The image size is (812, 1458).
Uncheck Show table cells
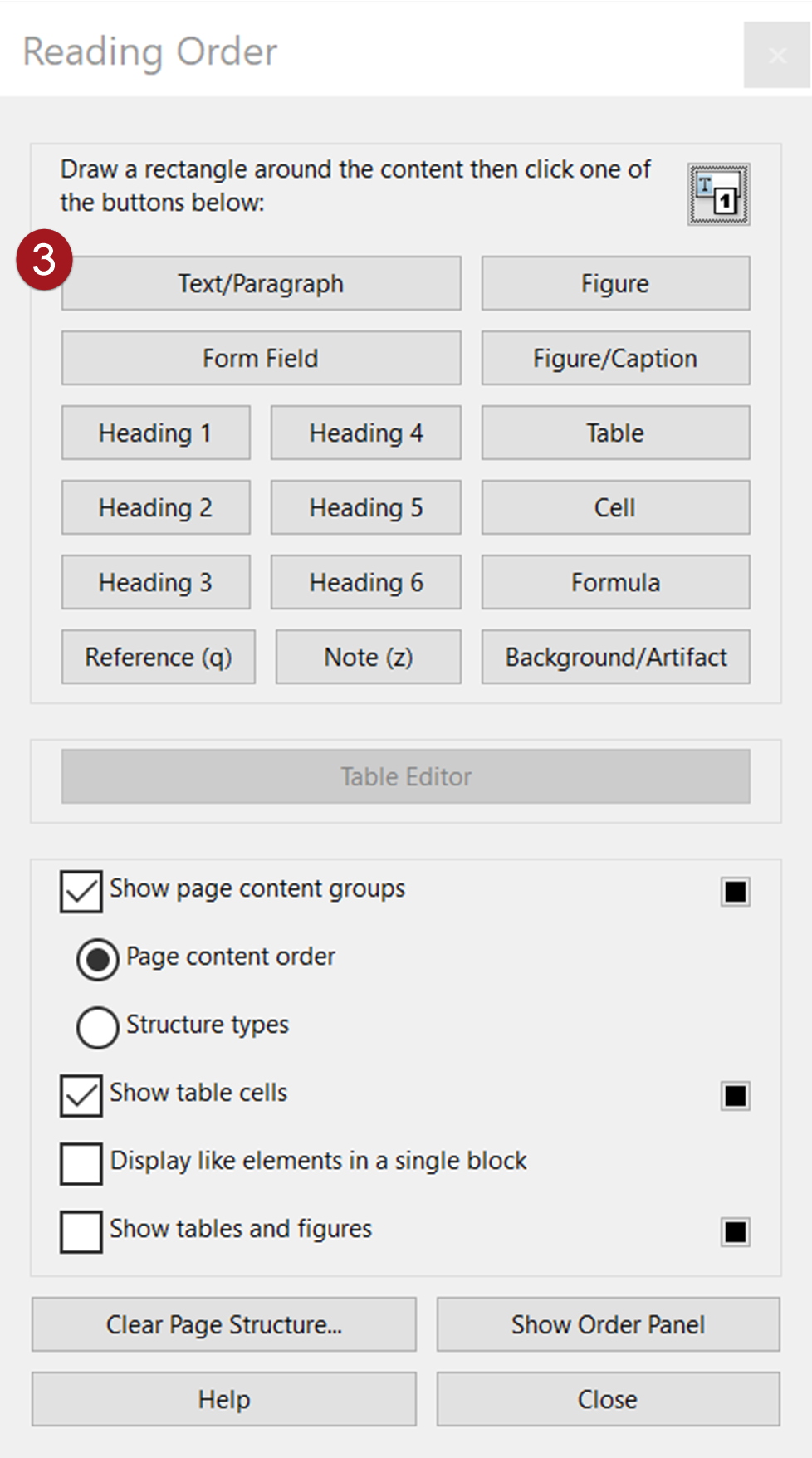(x=81, y=1095)
